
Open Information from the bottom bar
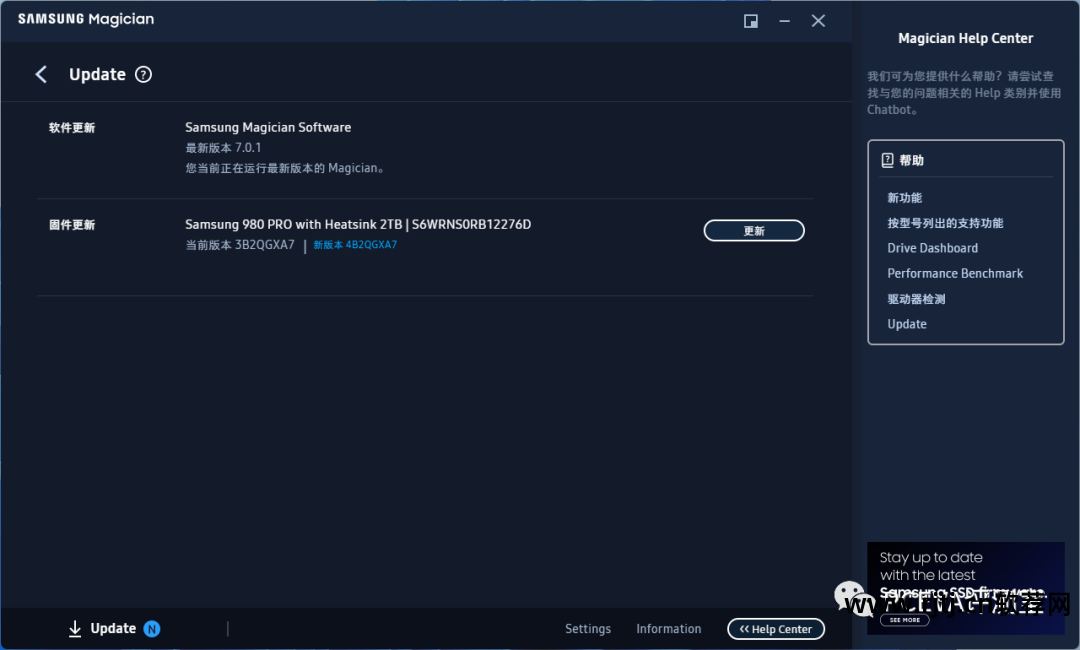(669, 629)
